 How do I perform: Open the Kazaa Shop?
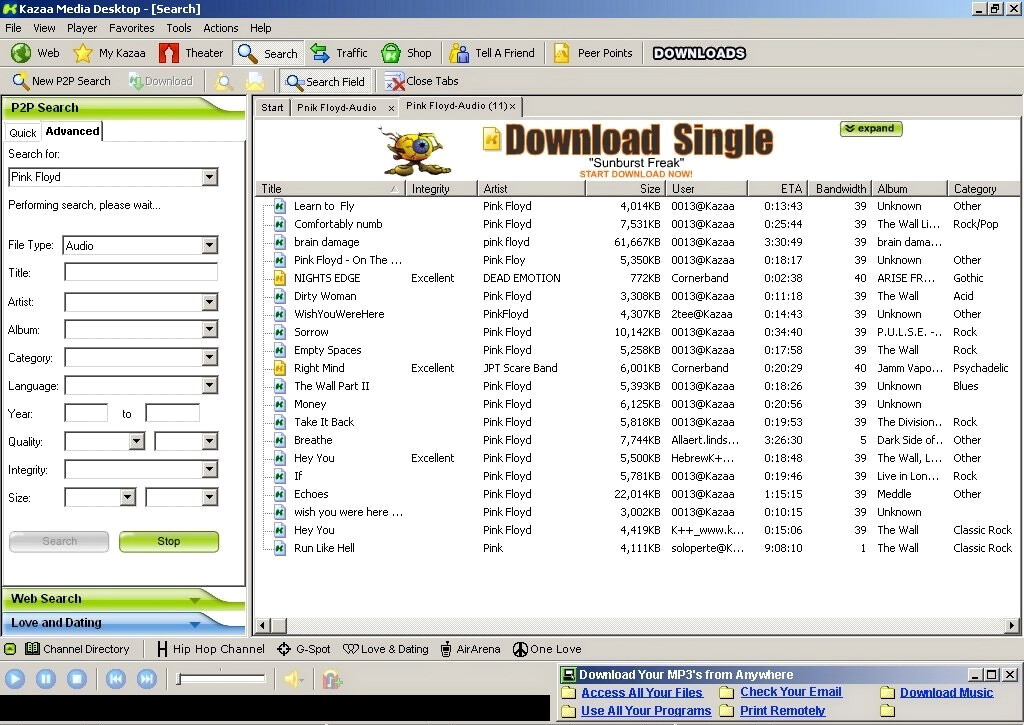tap(408, 53)
